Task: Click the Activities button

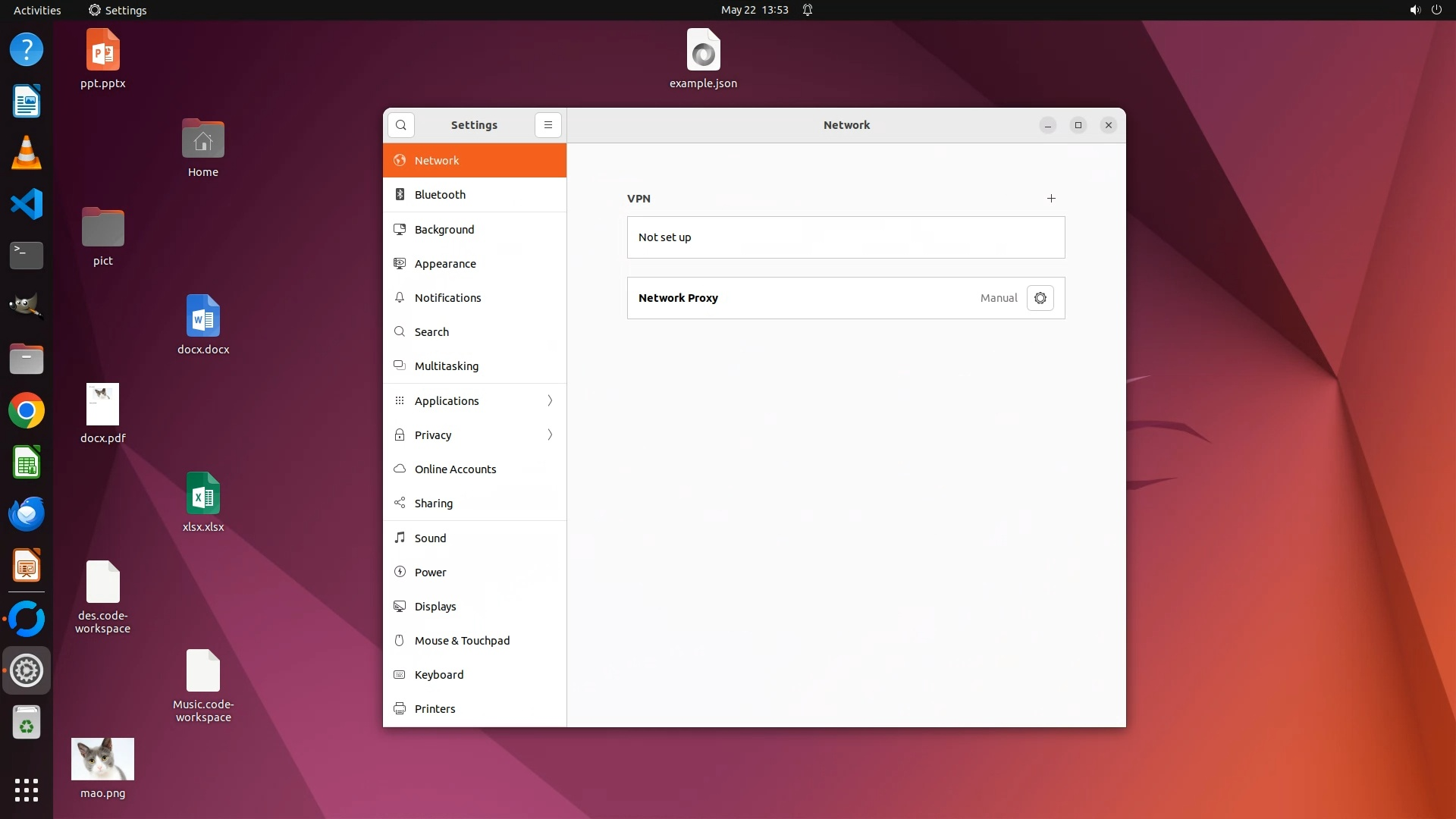Action: click(37, 10)
